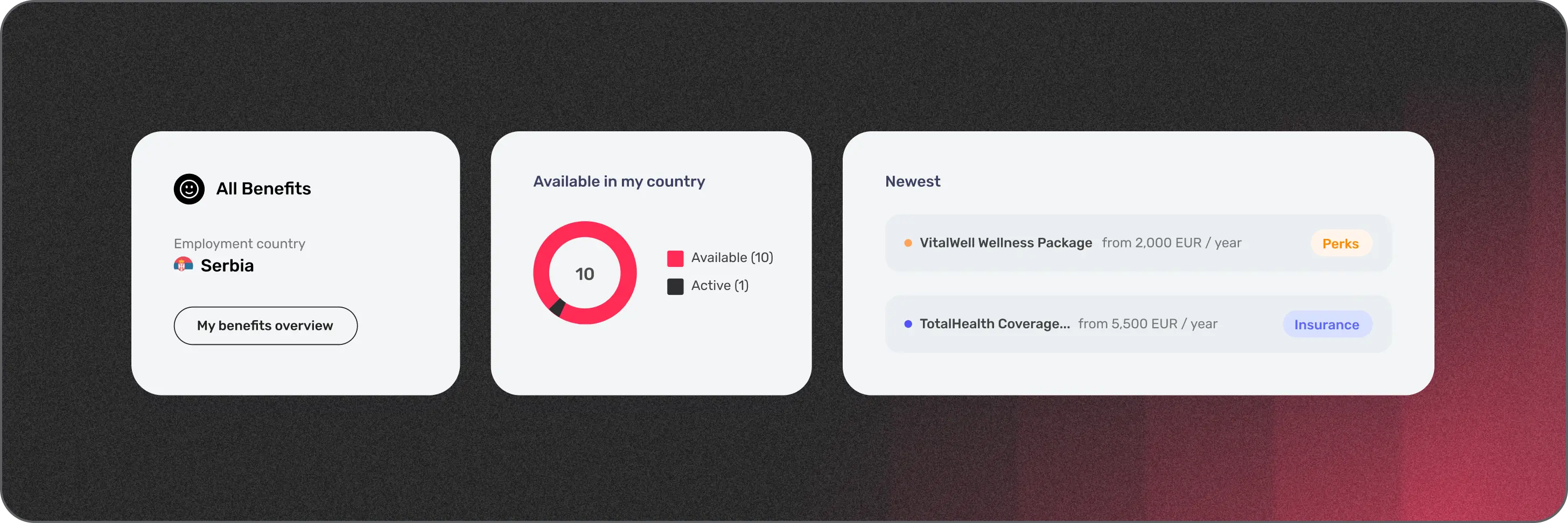The height and width of the screenshot is (523, 1568).
Task: Click the Available (10) legend label
Action: click(x=732, y=258)
